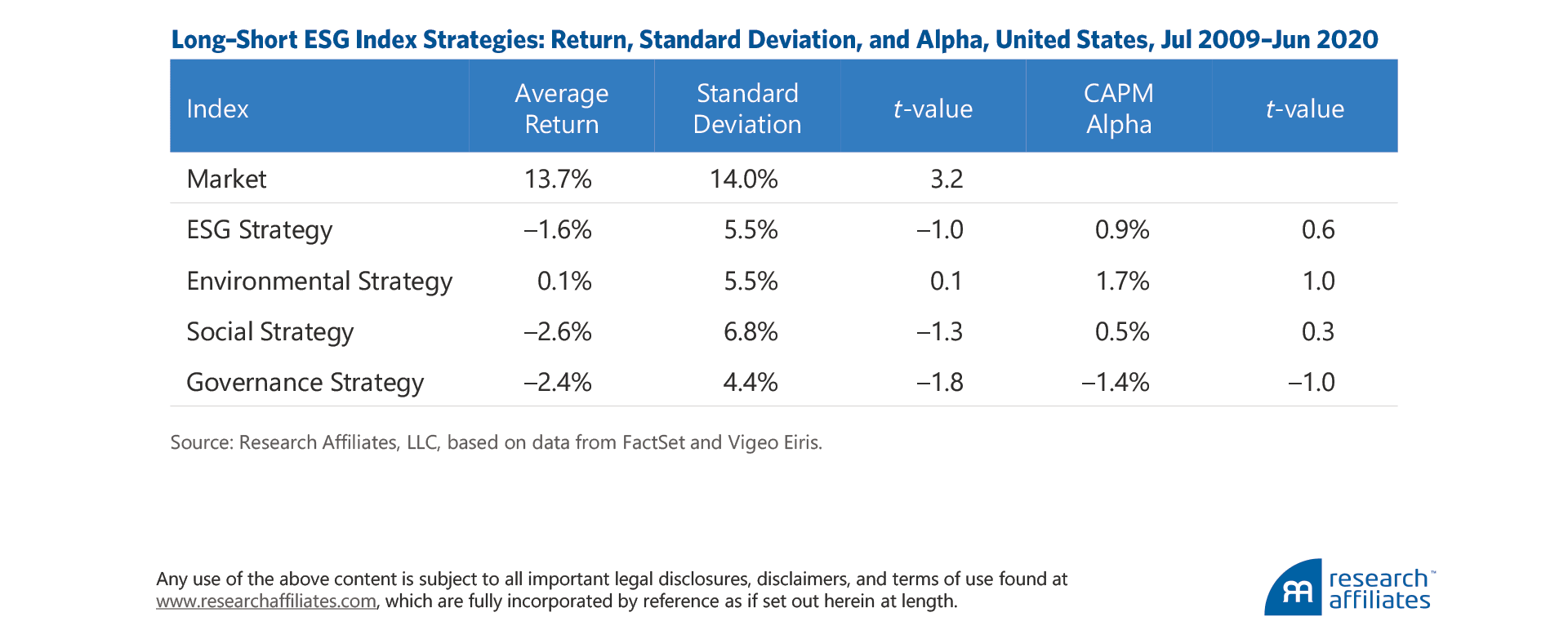Click the Source note below the table
Image resolution: width=1568 pixels, height=639 pixels.
point(496,442)
